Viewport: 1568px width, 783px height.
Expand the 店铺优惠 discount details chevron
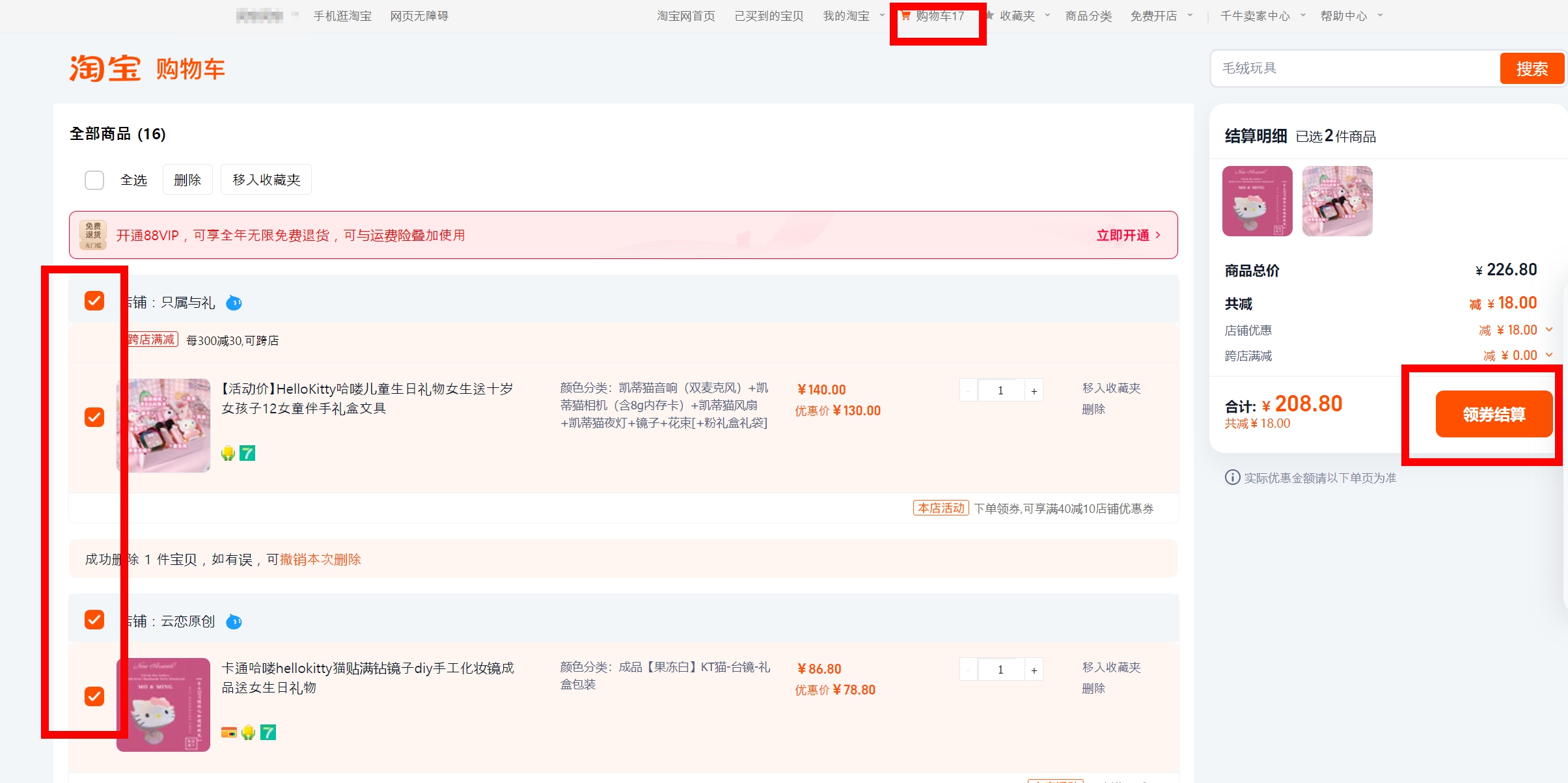1549,330
